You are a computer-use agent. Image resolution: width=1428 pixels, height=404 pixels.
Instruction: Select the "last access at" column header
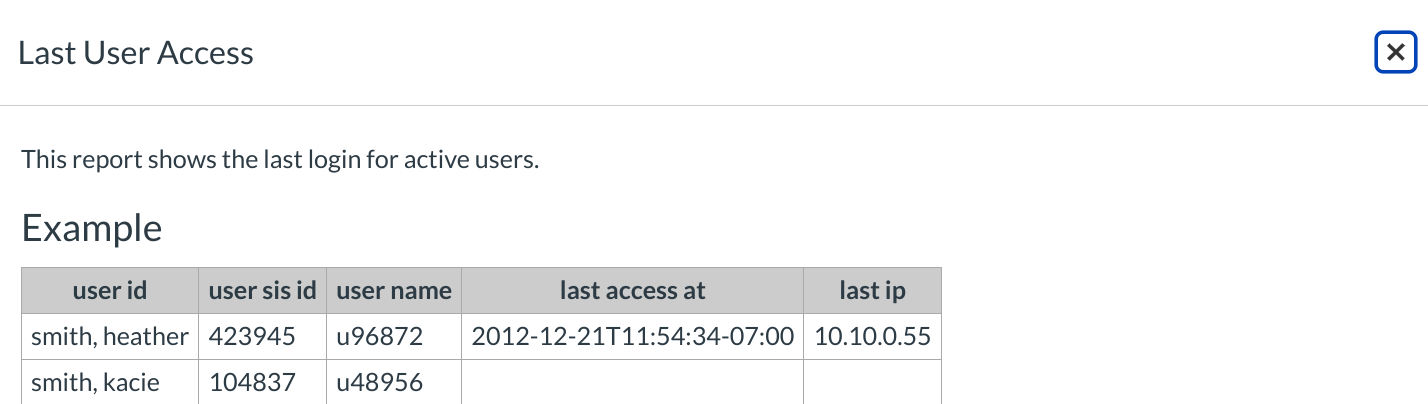pos(633,291)
